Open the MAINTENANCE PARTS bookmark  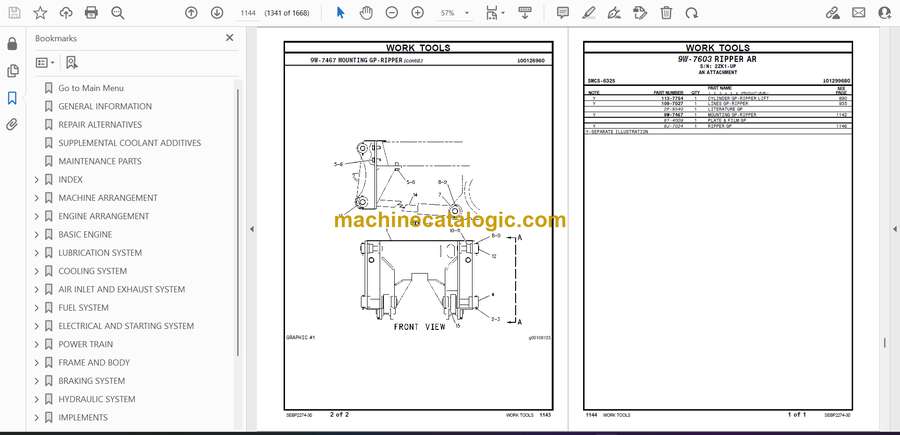100,161
